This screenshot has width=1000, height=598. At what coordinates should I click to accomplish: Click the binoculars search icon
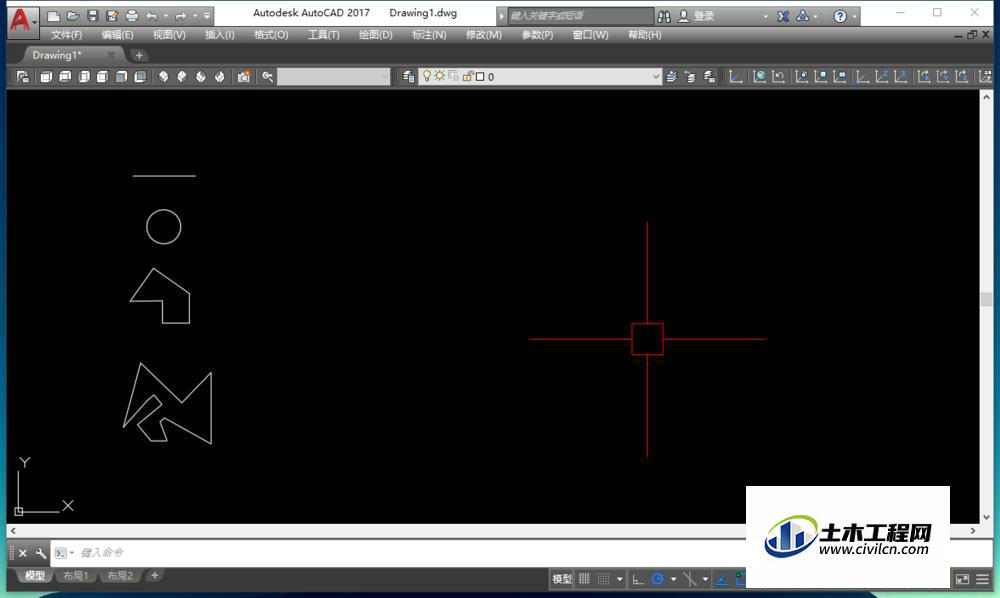coord(664,17)
